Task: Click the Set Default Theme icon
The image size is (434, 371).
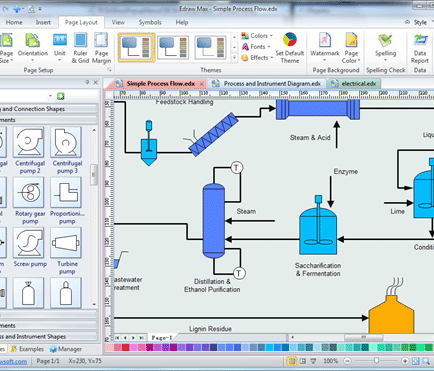Action: tap(290, 48)
